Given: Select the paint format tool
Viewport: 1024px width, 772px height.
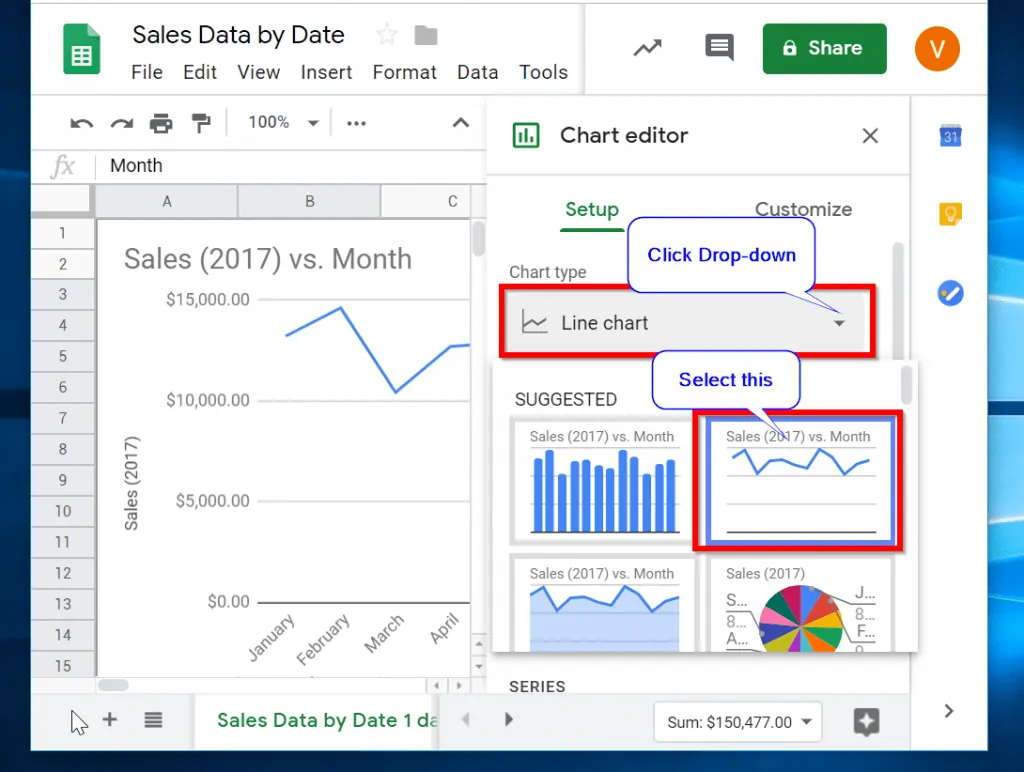Looking at the screenshot, I should click(x=201, y=123).
